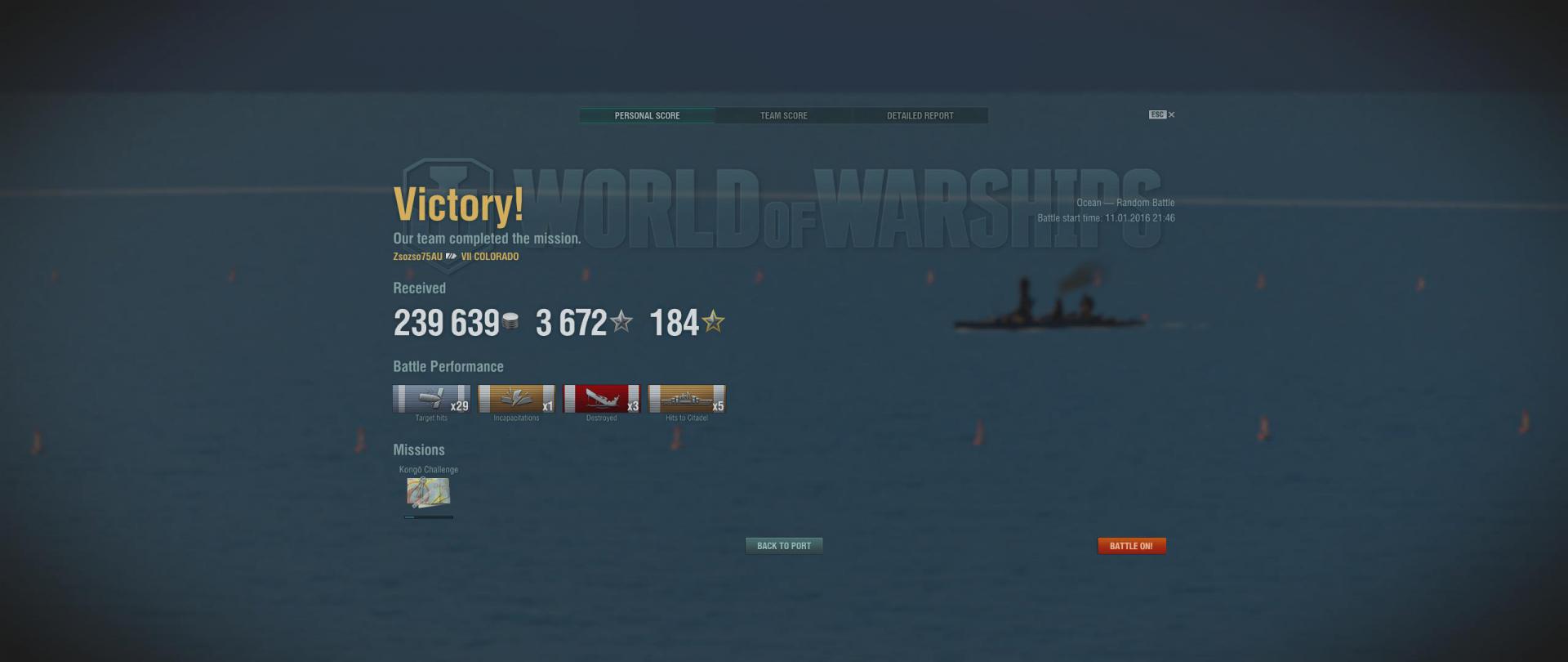This screenshot has height=662, width=1568.
Task: Click the silver credits coin icon
Action: pos(511,321)
